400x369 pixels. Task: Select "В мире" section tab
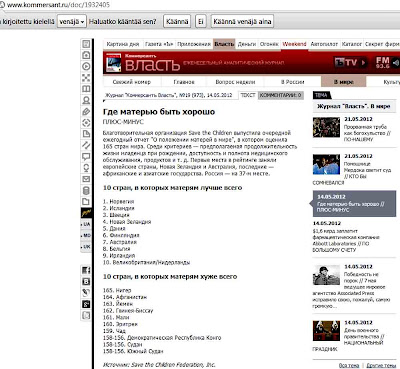coord(344,82)
